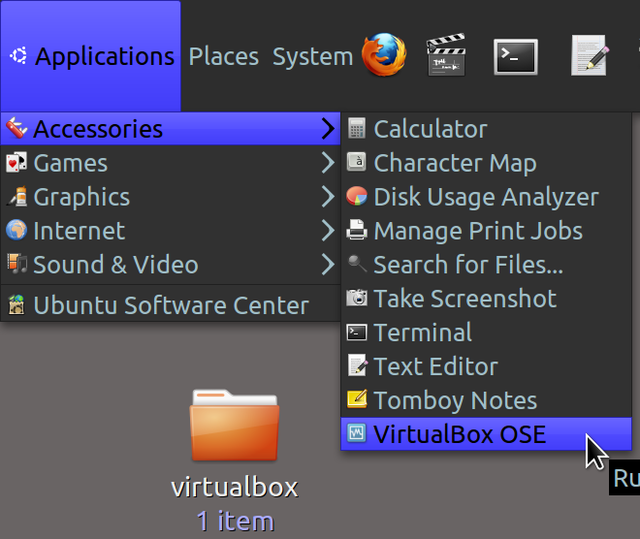The height and width of the screenshot is (539, 640).
Task: Click the Ubuntu Software Center icon
Action: pos(16,305)
